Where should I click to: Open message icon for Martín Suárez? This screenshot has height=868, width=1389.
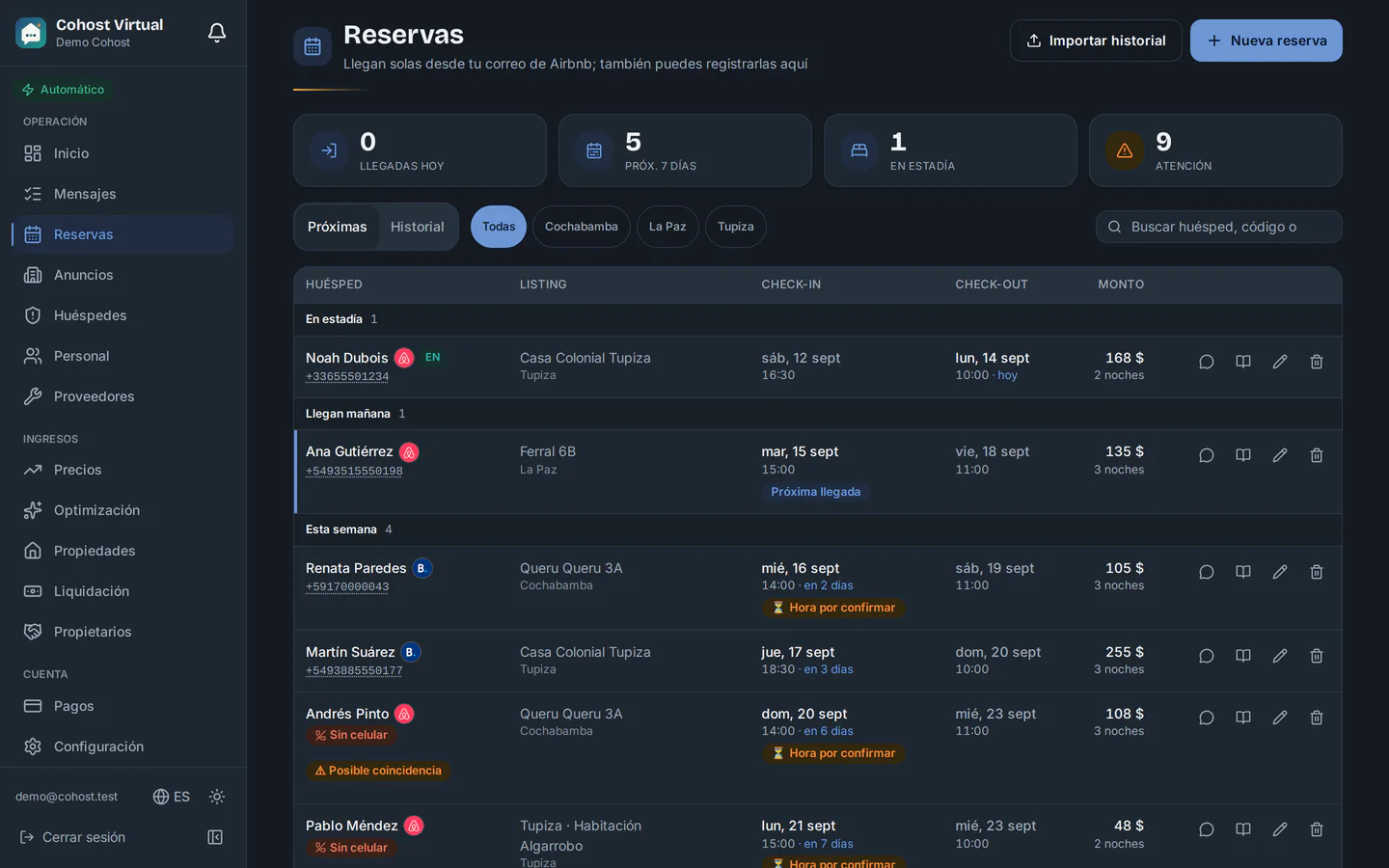pyautogui.click(x=1206, y=656)
